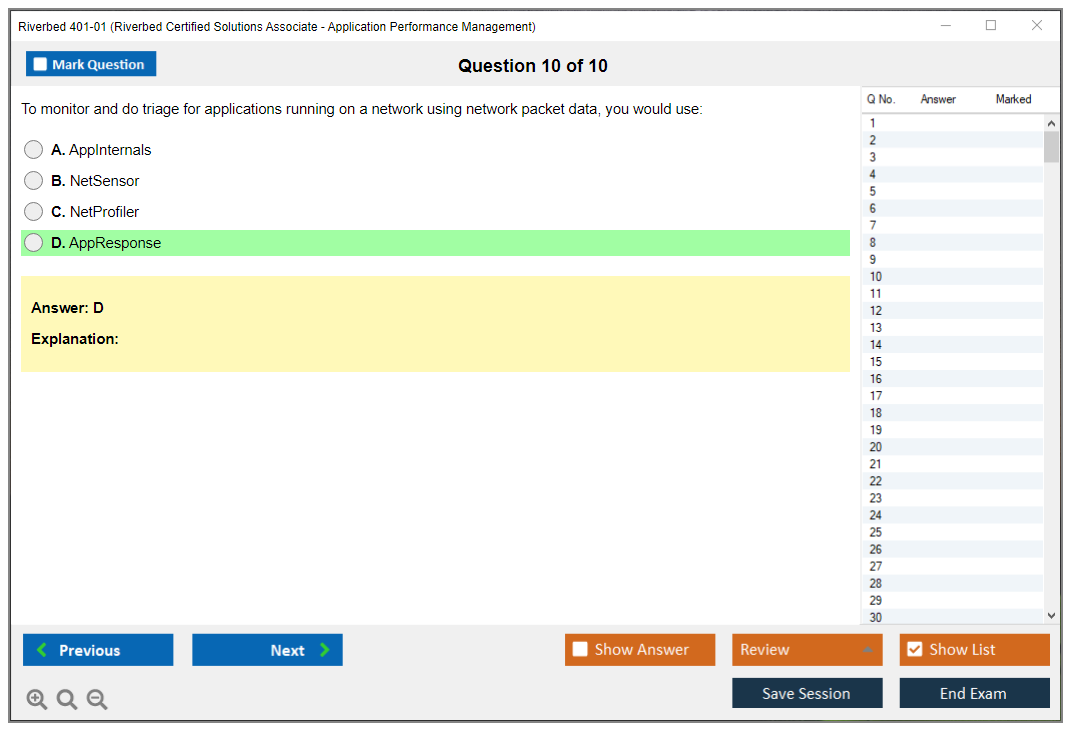Viewport: 1075px width, 735px height.
Task: Maximize the exam window
Action: (991, 26)
